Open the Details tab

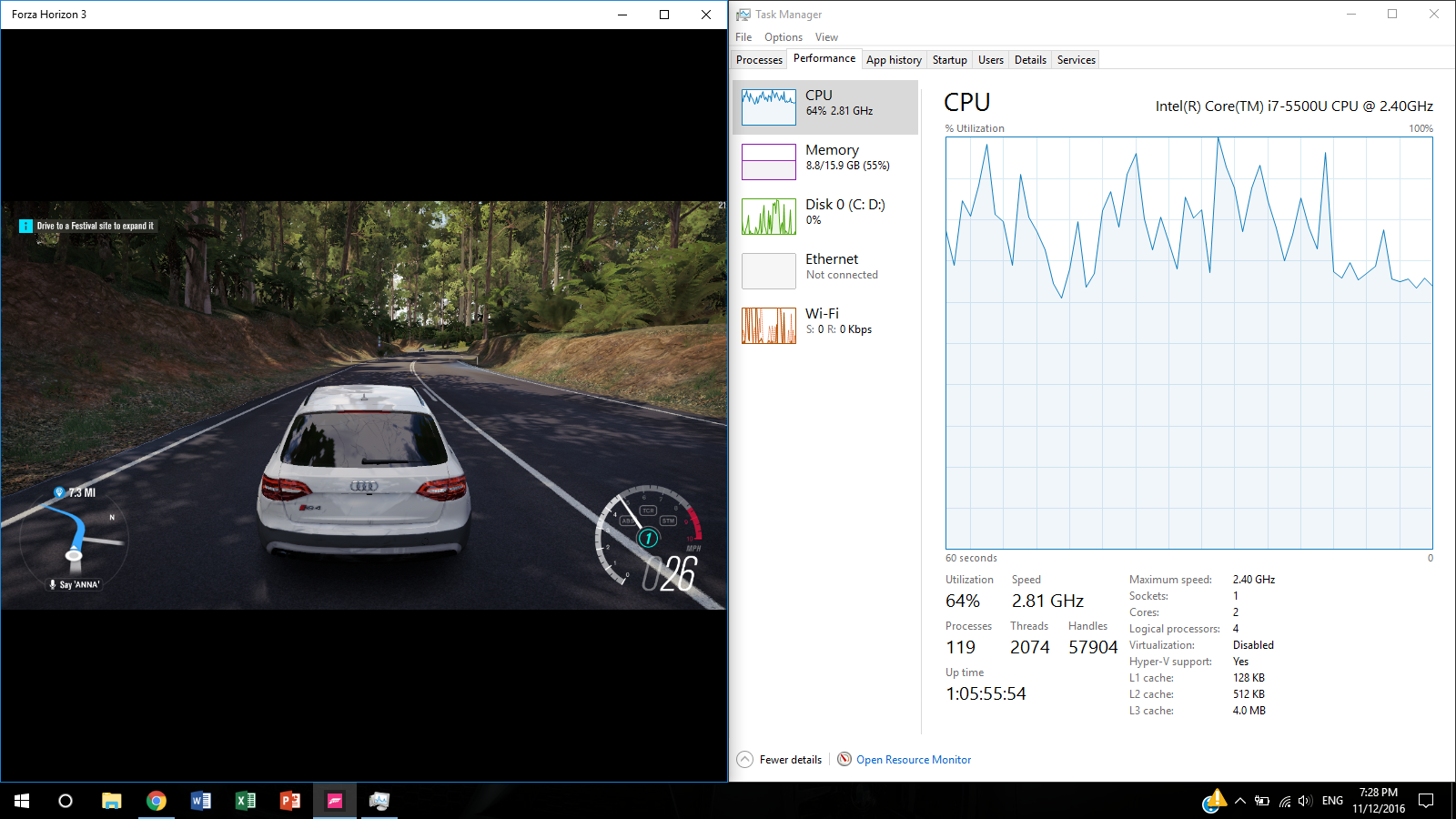click(1030, 60)
